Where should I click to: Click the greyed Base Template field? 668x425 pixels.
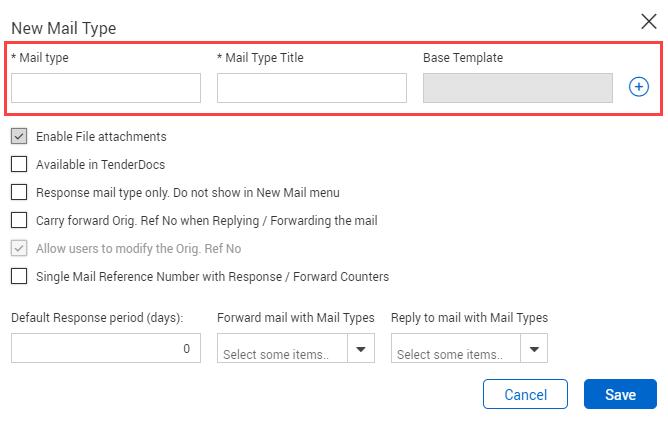click(x=518, y=88)
